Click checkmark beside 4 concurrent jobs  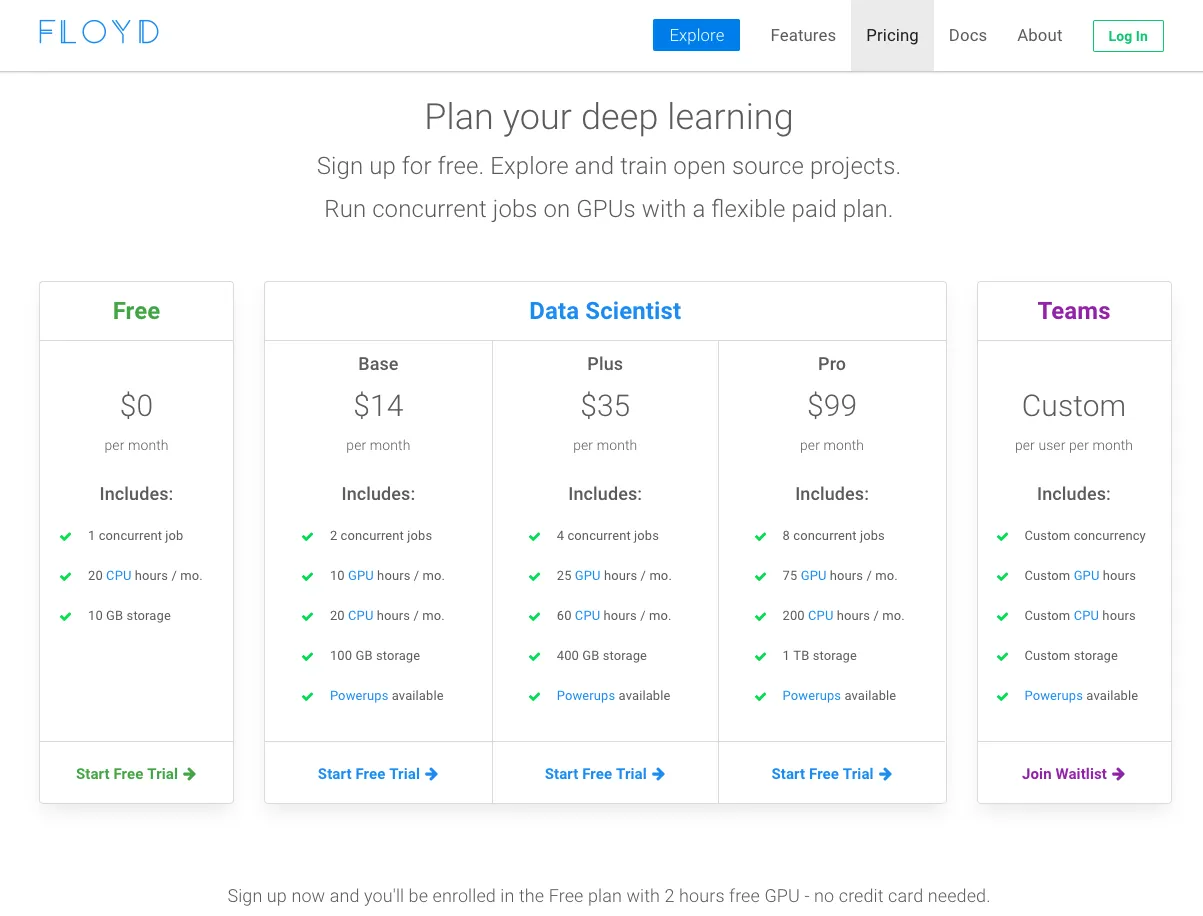pyautogui.click(x=535, y=537)
